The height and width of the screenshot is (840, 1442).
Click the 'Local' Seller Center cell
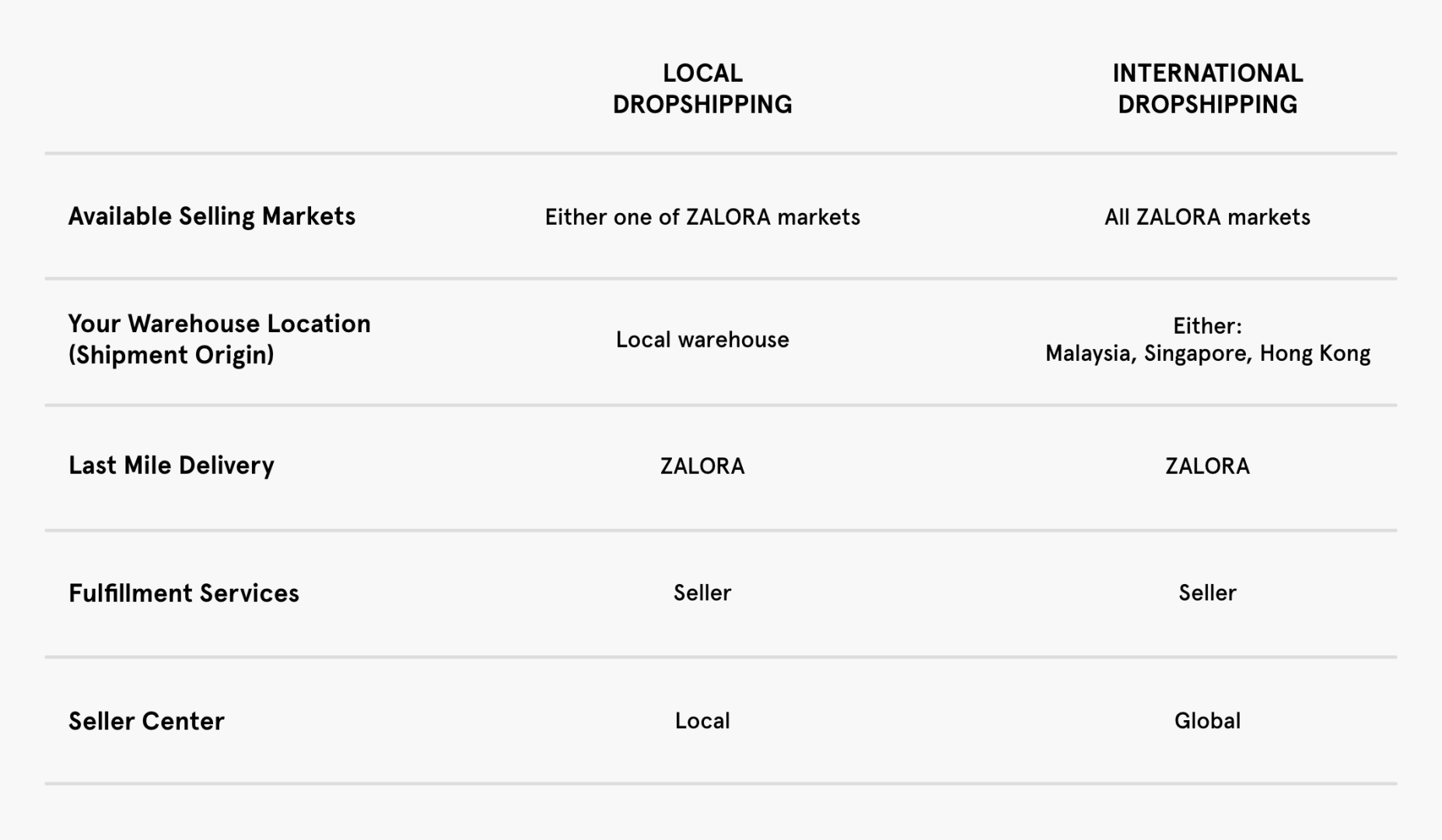click(x=702, y=721)
